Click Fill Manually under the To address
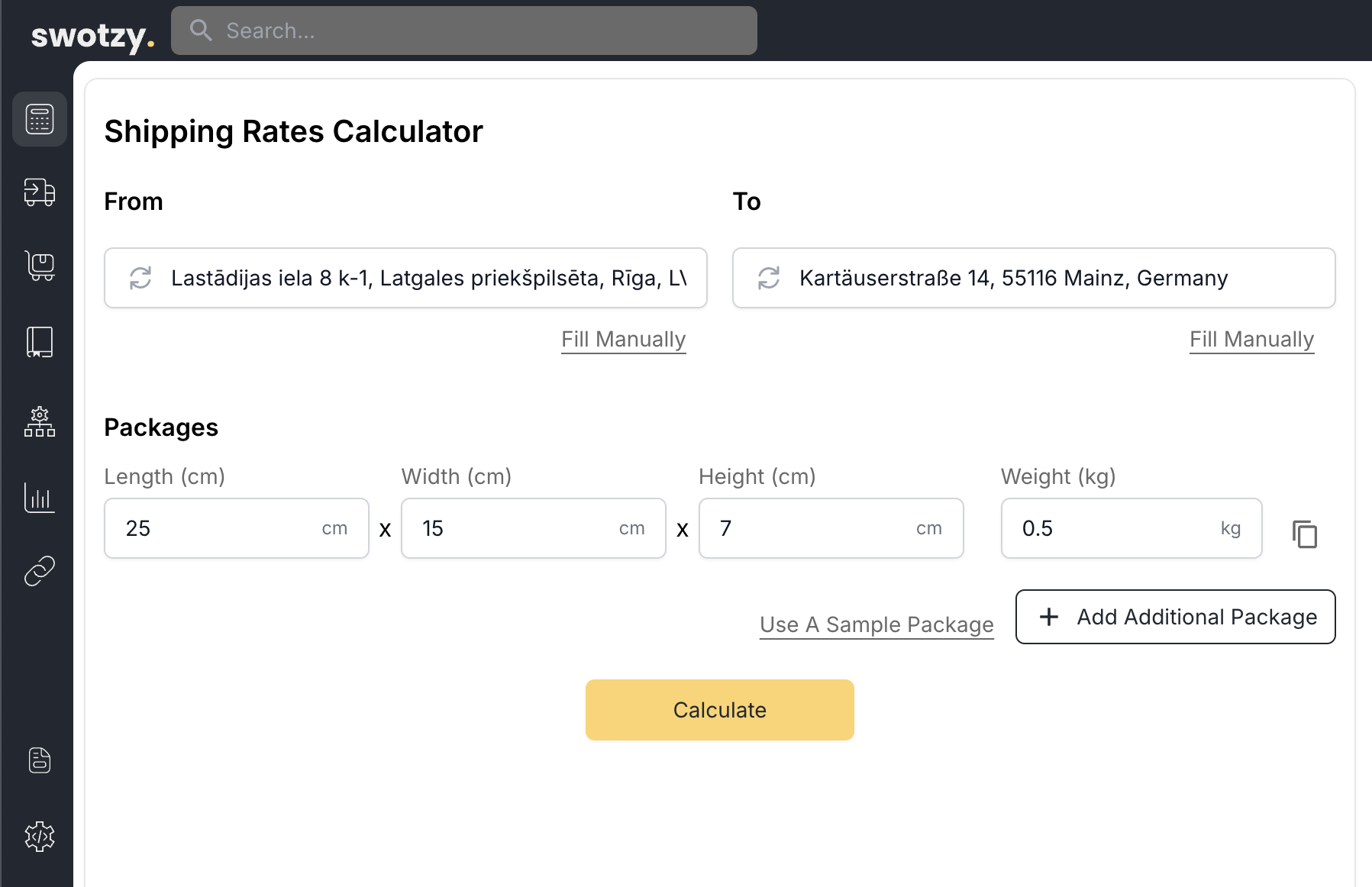The height and width of the screenshot is (887, 1372). click(x=1251, y=339)
